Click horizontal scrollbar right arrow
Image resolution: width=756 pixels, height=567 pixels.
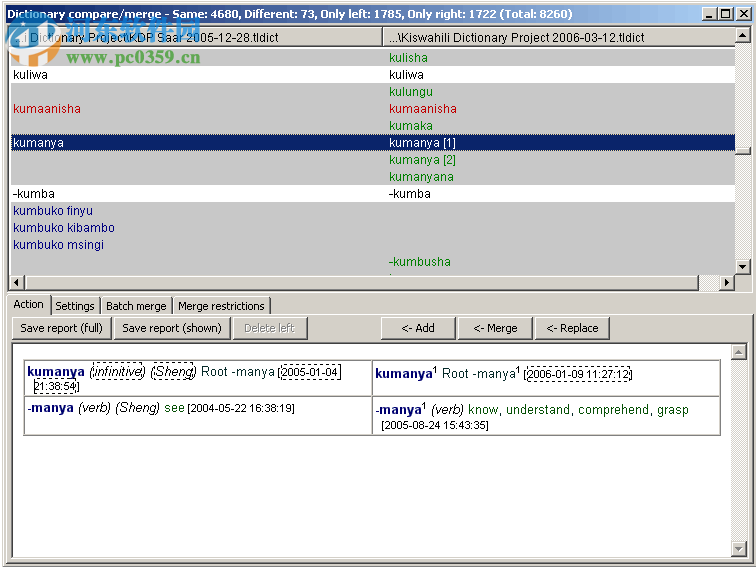(x=727, y=283)
